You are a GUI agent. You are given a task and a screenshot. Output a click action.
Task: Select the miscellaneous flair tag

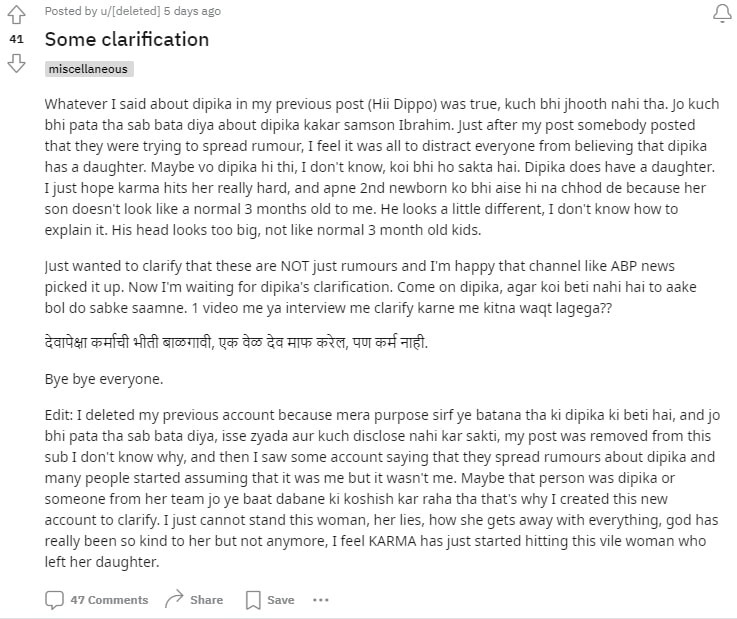pos(88,69)
